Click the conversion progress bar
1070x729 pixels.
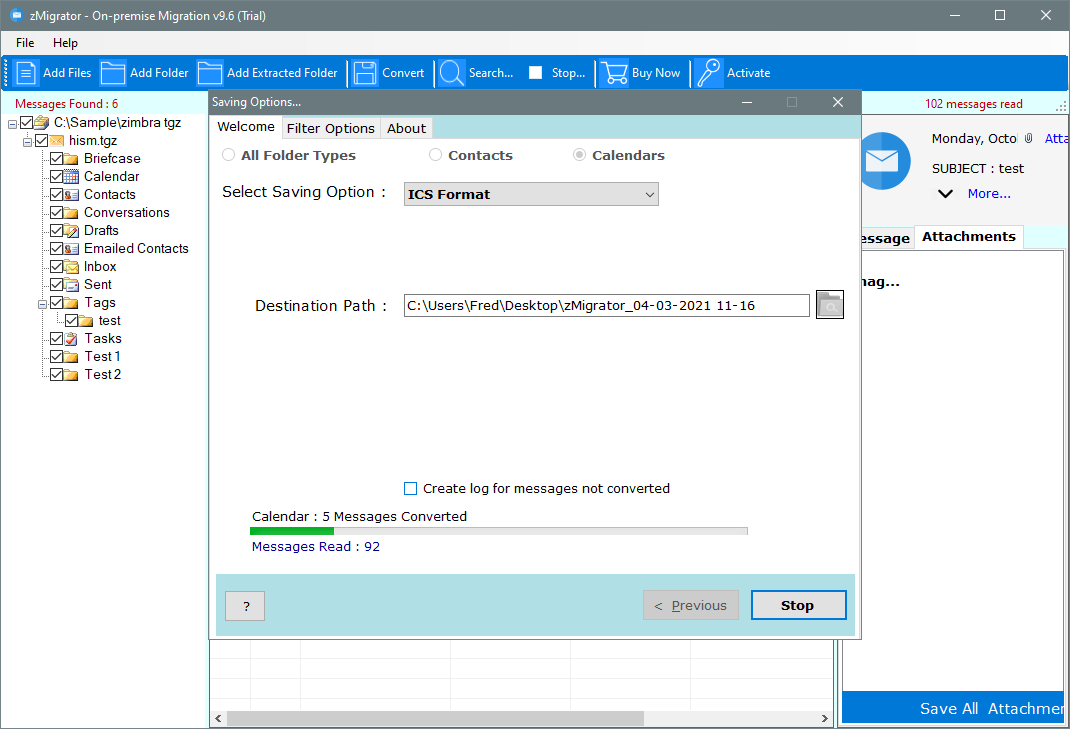pos(499,530)
